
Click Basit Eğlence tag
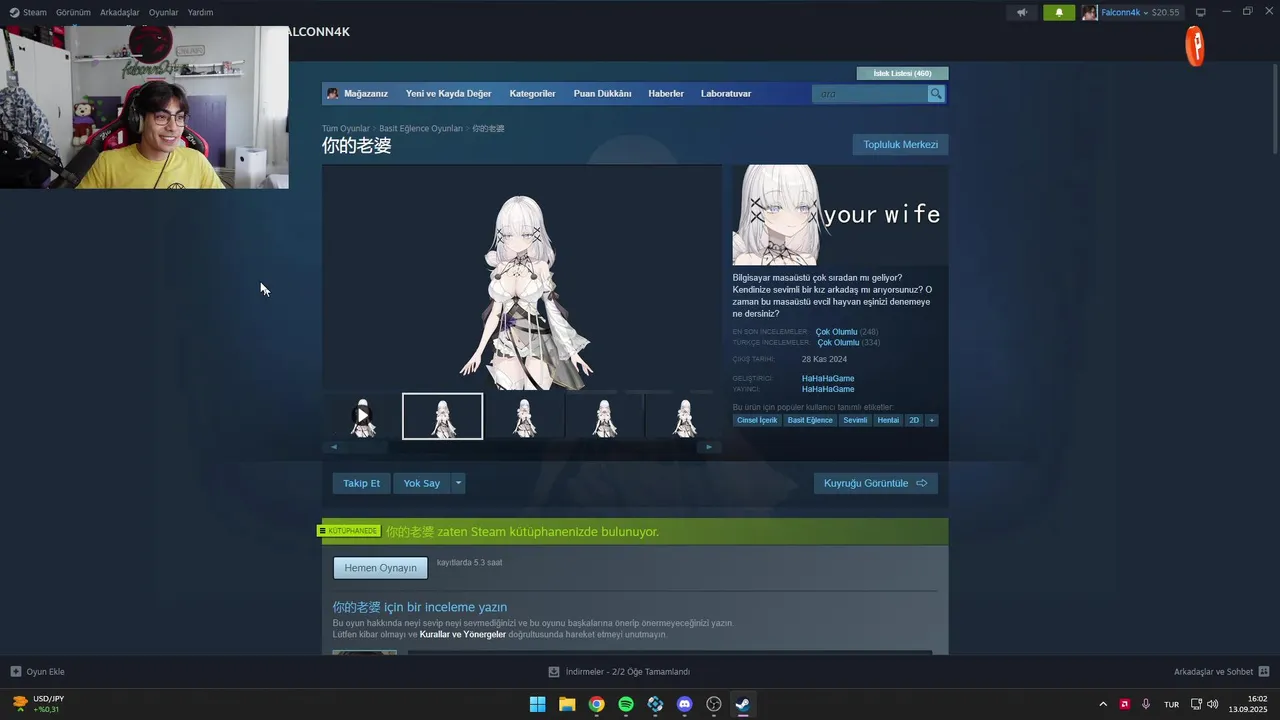point(810,420)
